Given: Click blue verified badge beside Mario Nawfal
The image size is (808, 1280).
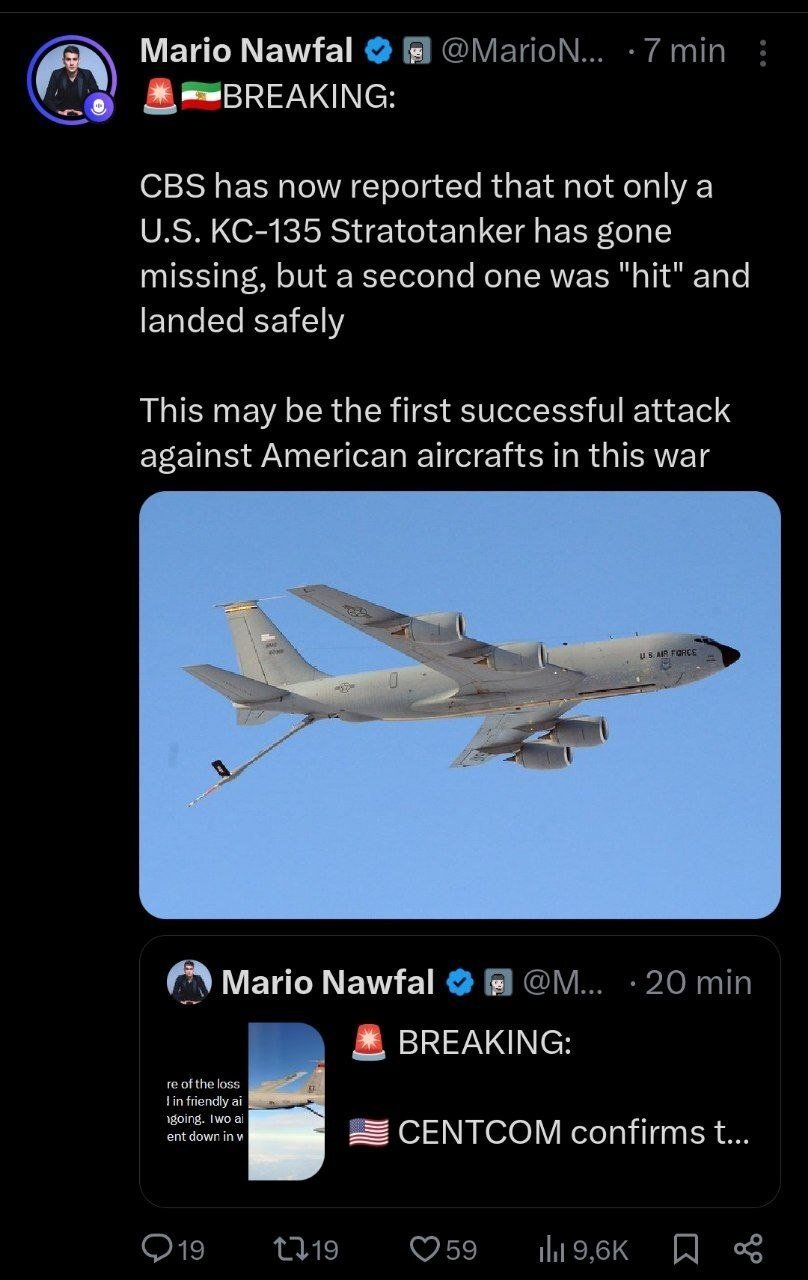Looking at the screenshot, I should click(378, 51).
